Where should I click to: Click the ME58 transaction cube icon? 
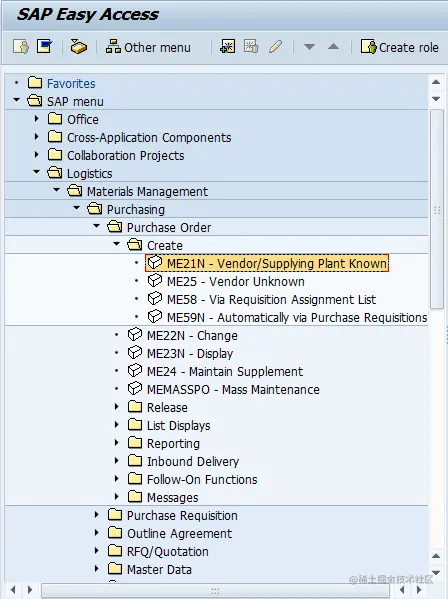click(155, 298)
